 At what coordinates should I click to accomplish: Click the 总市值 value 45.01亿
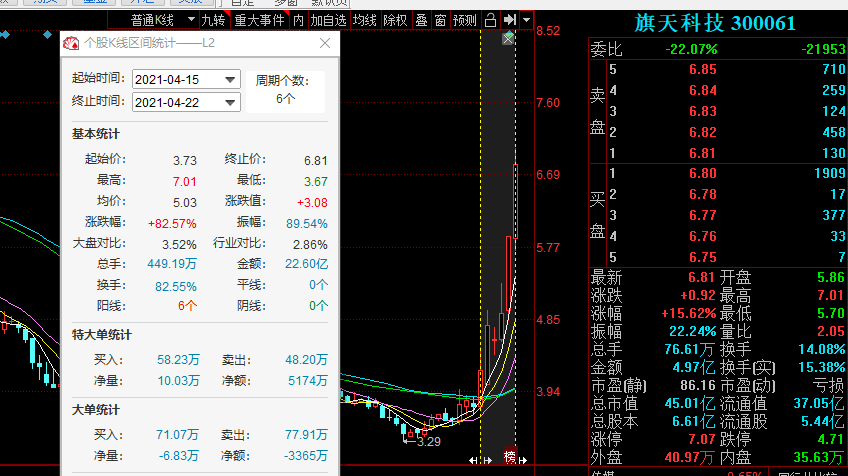pos(690,404)
